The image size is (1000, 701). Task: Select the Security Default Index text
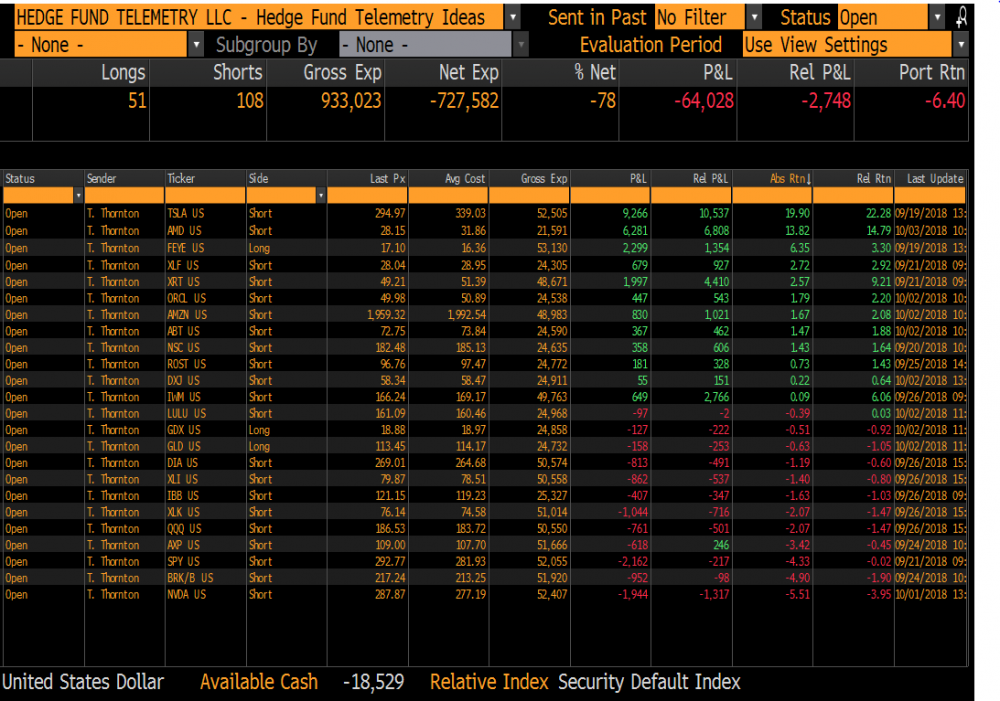tap(649, 682)
